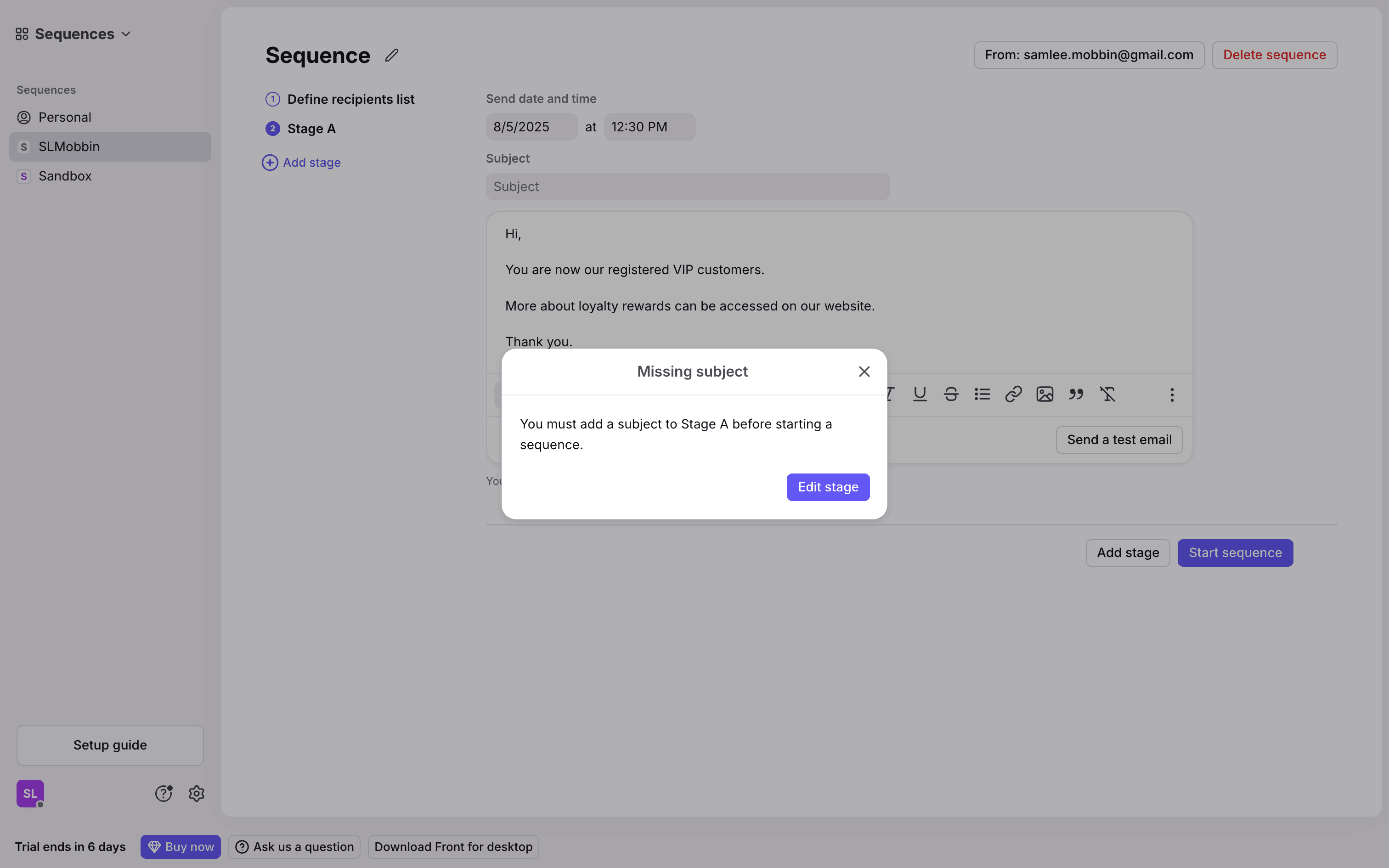Image resolution: width=1389 pixels, height=868 pixels.
Task: Go to Define recipients list step
Action: point(350,99)
